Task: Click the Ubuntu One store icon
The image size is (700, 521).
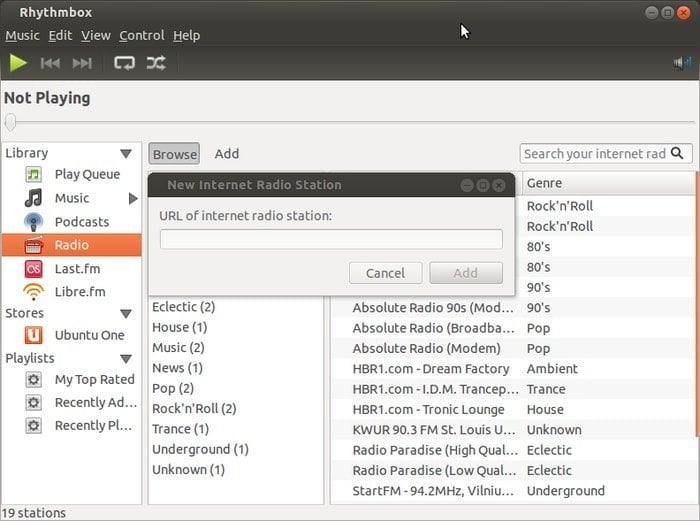Action: [33, 335]
